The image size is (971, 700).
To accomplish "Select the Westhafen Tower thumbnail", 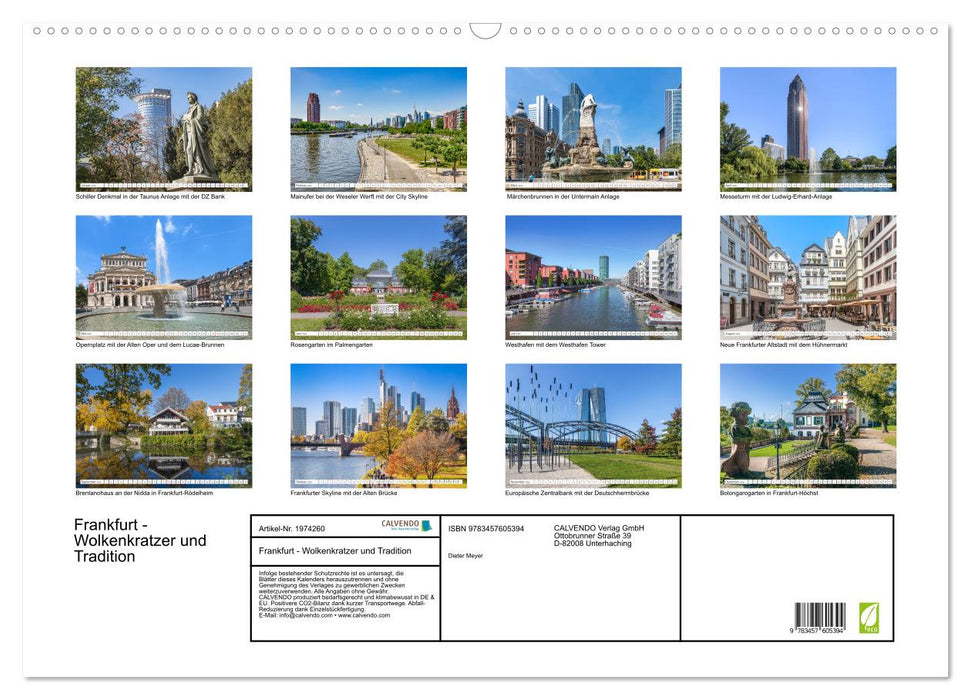I will (x=592, y=277).
